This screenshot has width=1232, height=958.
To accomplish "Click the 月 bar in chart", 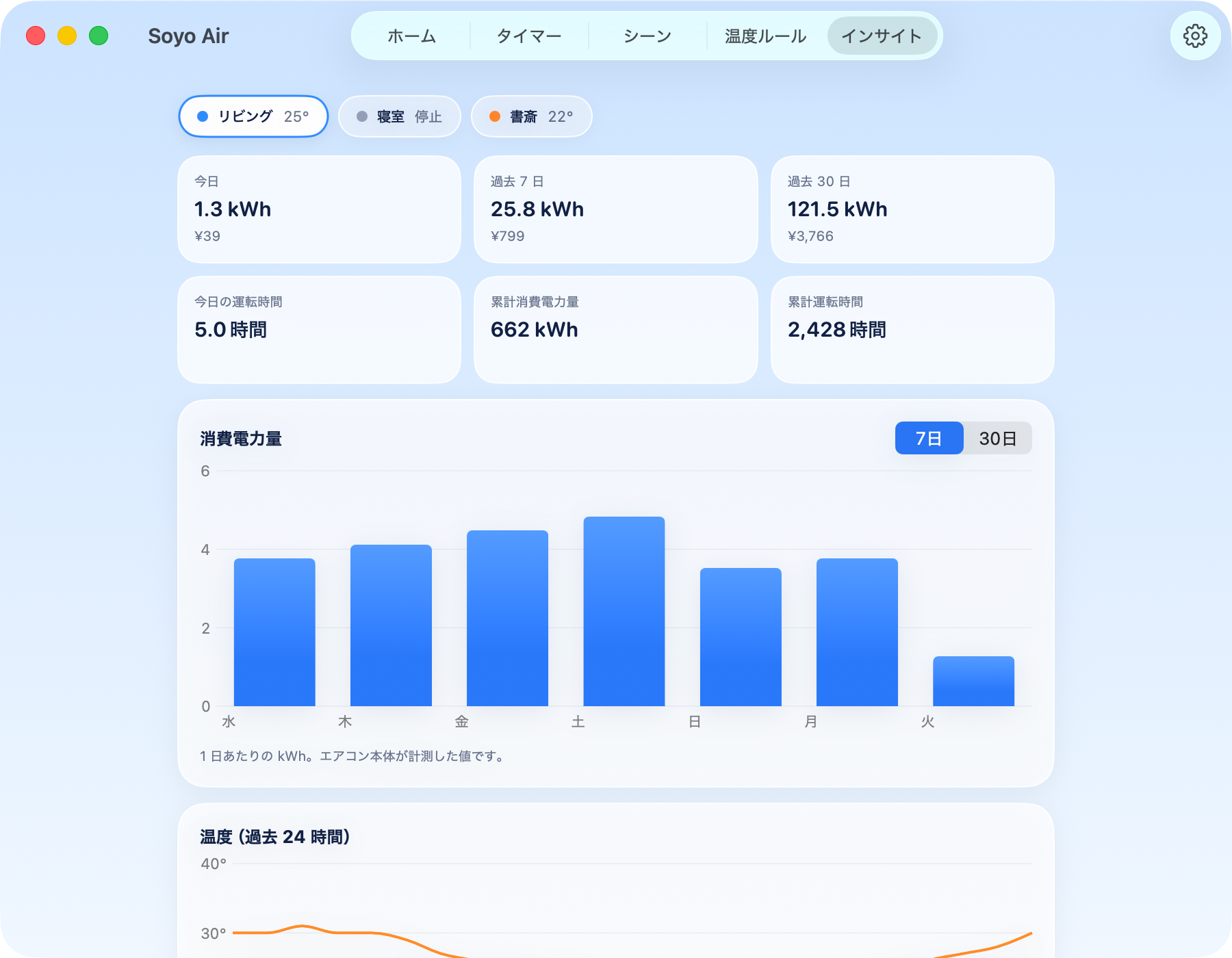I will click(x=857, y=632).
